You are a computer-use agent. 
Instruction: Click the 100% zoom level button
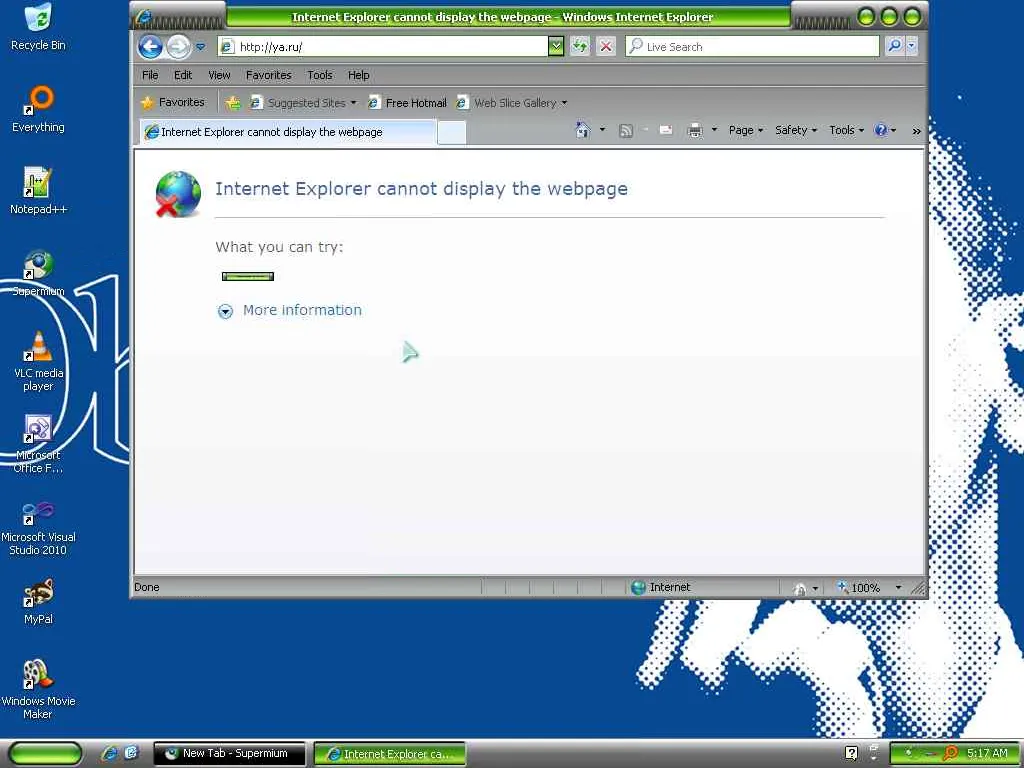click(x=859, y=588)
